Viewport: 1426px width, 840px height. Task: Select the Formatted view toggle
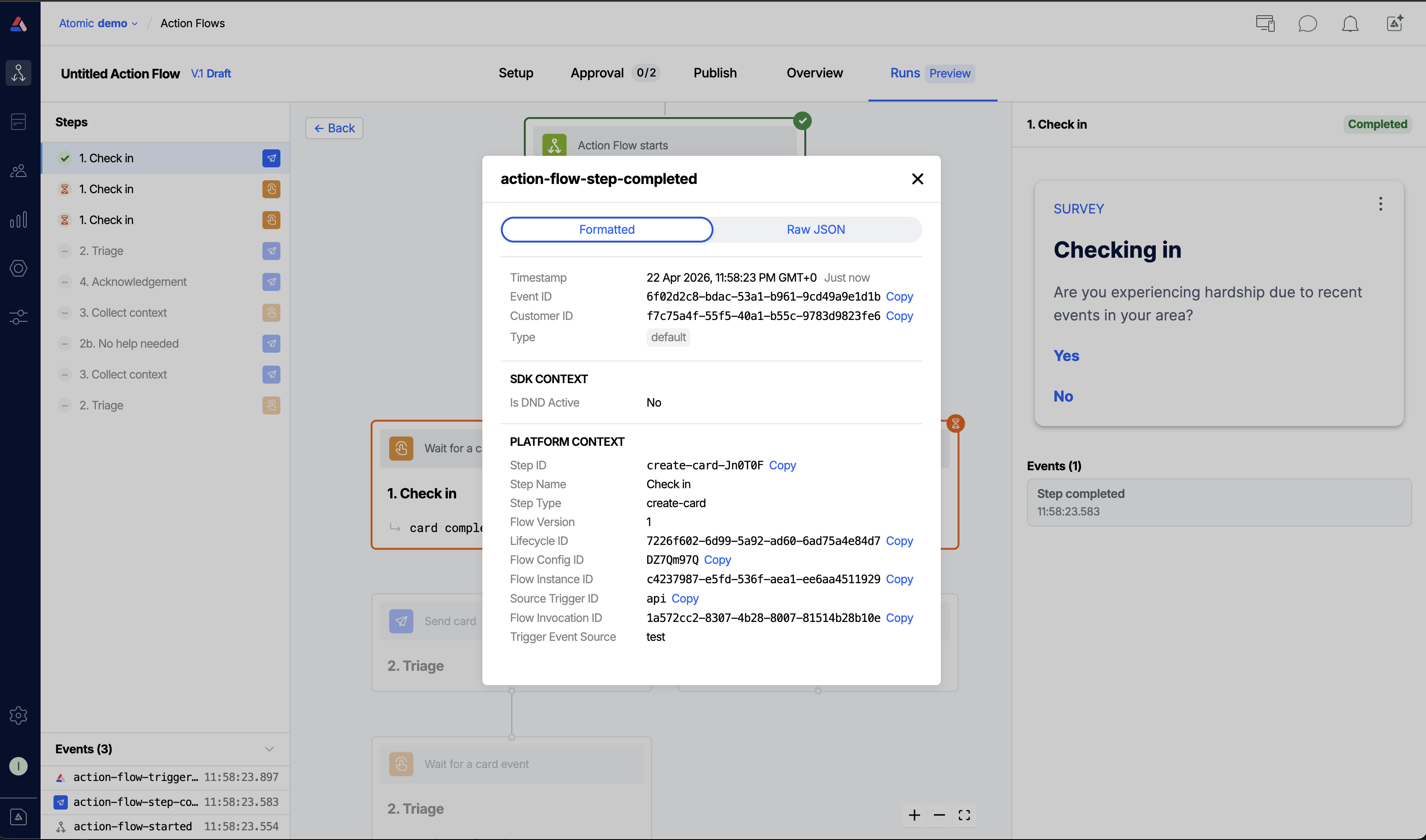click(607, 229)
